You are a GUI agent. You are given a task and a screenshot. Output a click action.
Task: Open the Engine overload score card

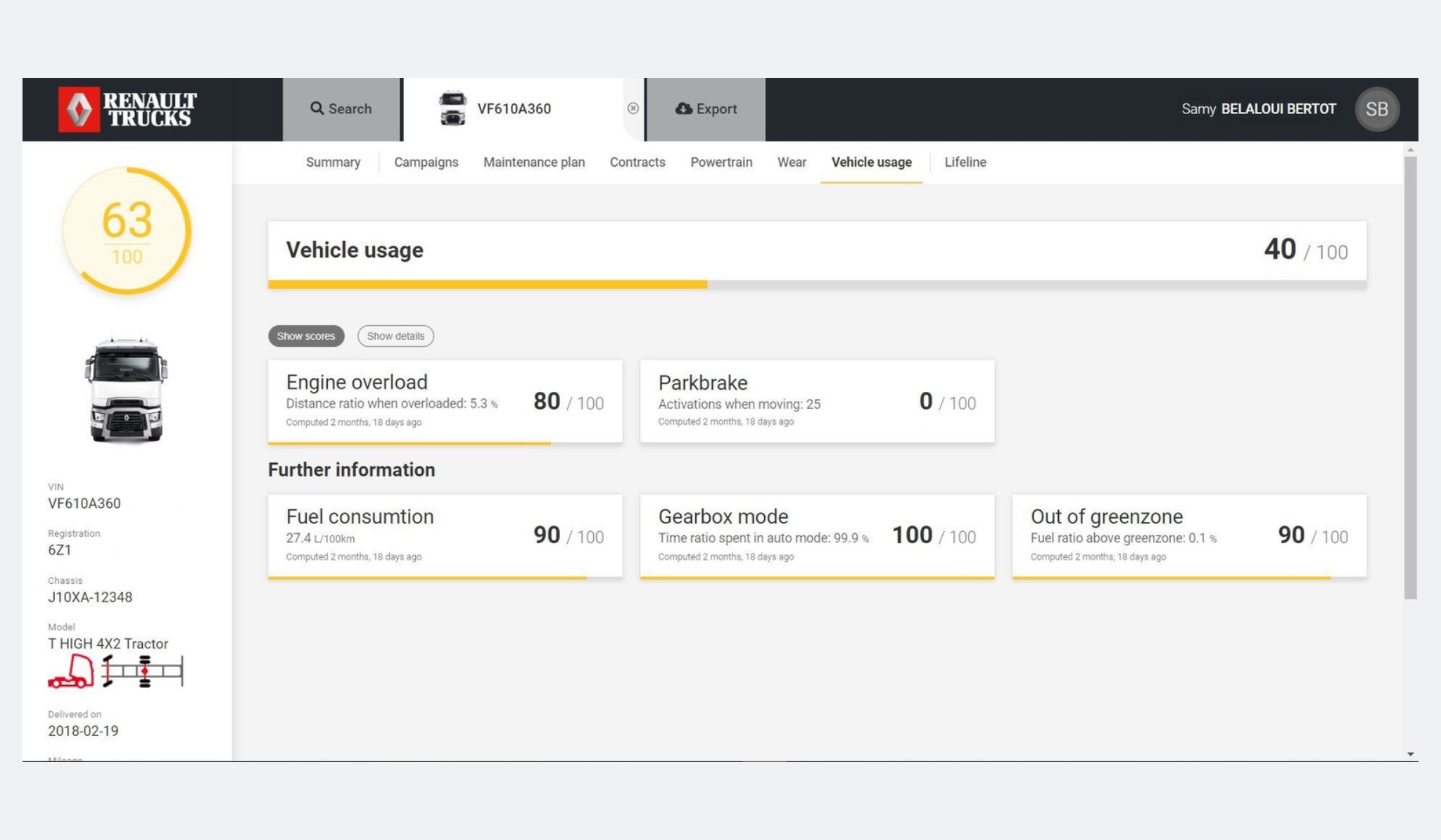point(445,401)
